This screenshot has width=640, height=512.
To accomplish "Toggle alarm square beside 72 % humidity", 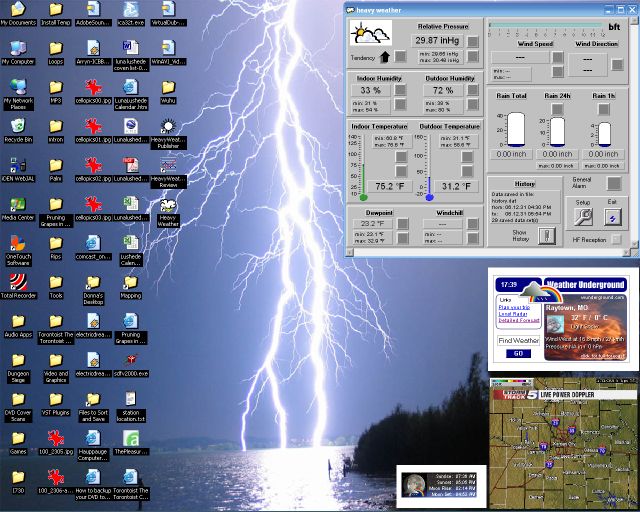I will 473,90.
